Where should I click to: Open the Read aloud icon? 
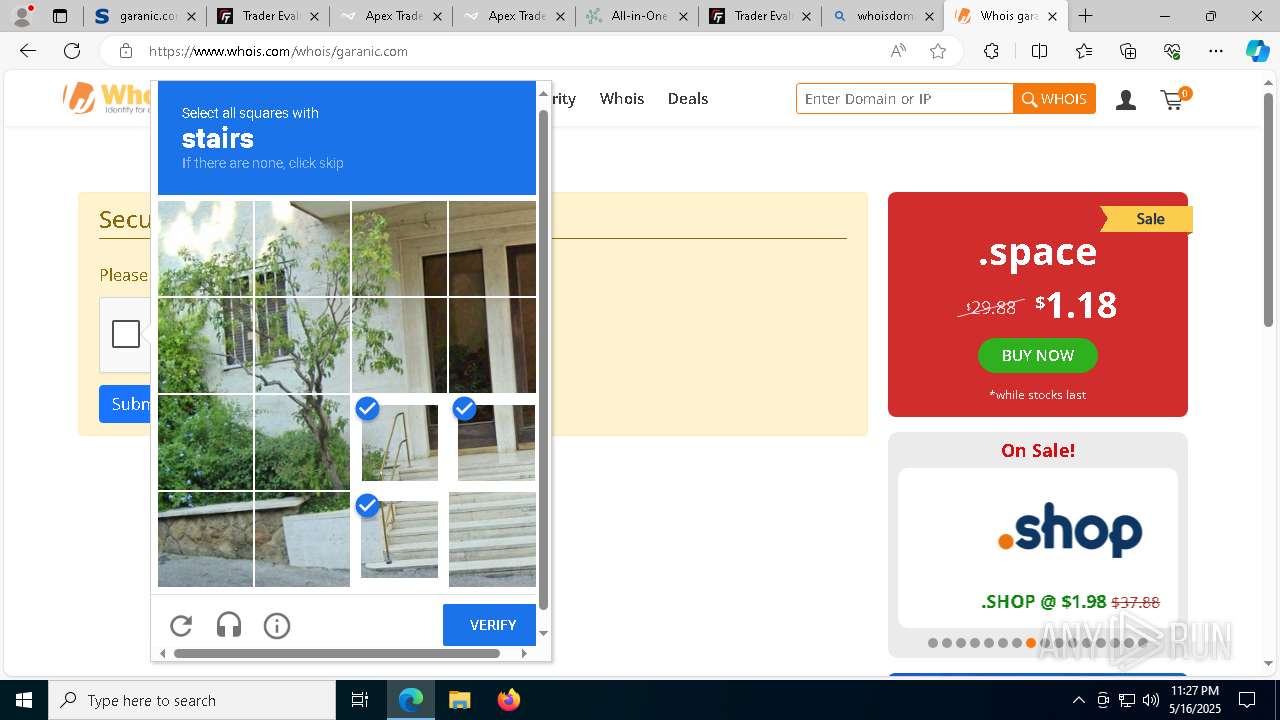(x=898, y=51)
